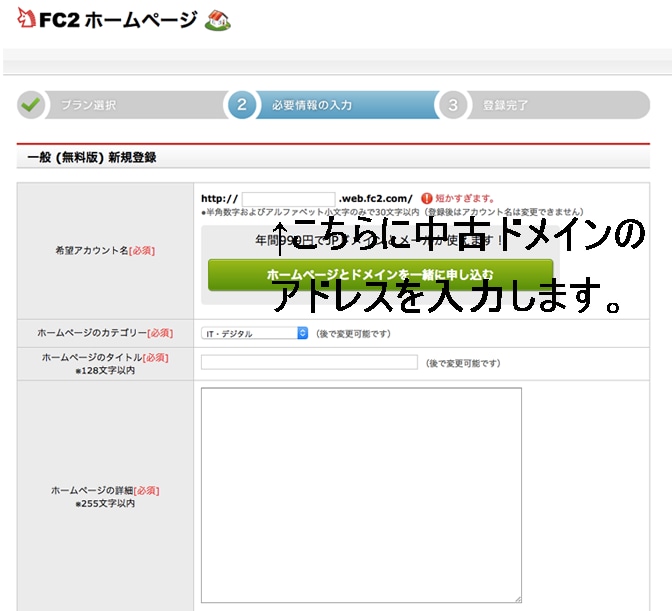Click the resize grip of details text area

pos(518,599)
